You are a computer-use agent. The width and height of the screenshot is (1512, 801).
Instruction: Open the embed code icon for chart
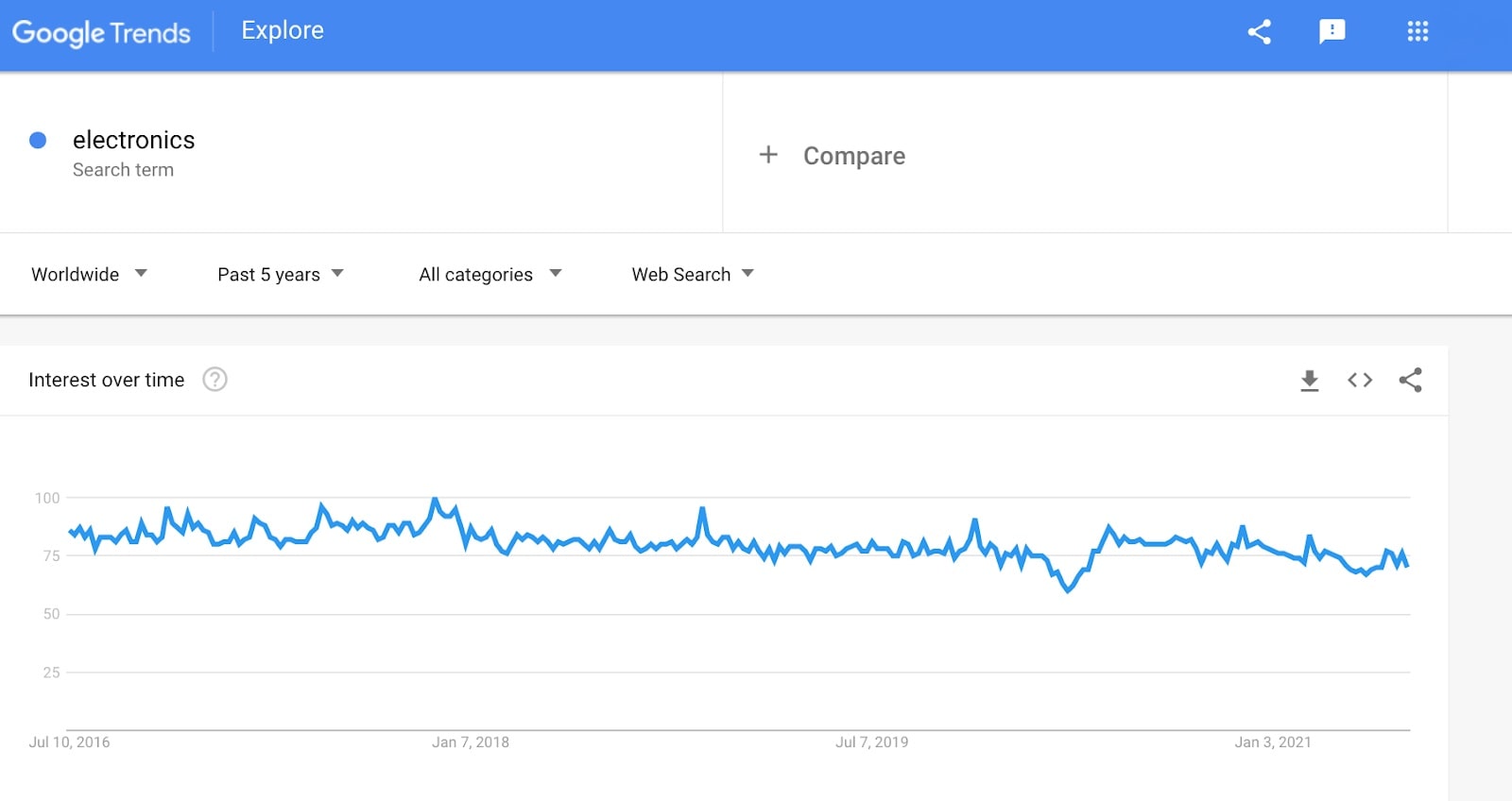pyautogui.click(x=1360, y=380)
